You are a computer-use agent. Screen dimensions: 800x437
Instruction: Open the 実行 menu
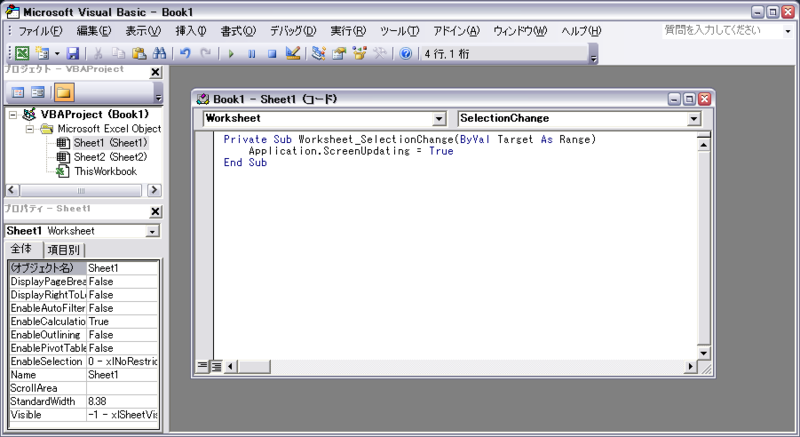[348, 31]
